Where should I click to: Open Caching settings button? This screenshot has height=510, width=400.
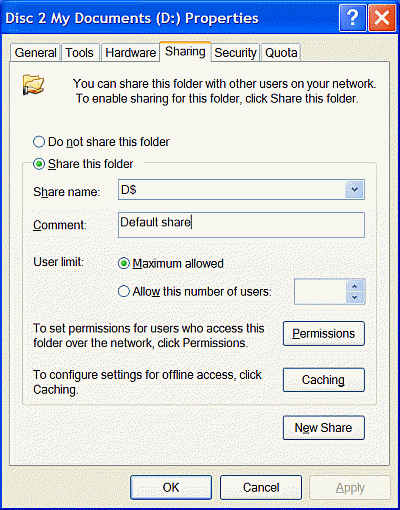tap(324, 380)
